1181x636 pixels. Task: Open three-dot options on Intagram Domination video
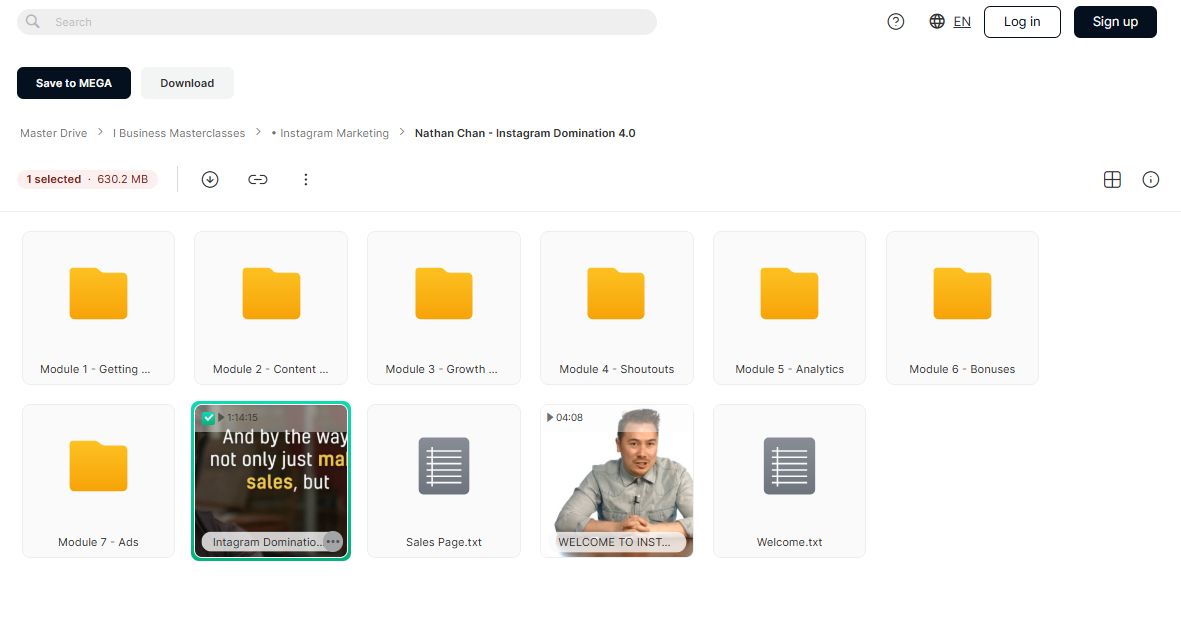(x=333, y=542)
